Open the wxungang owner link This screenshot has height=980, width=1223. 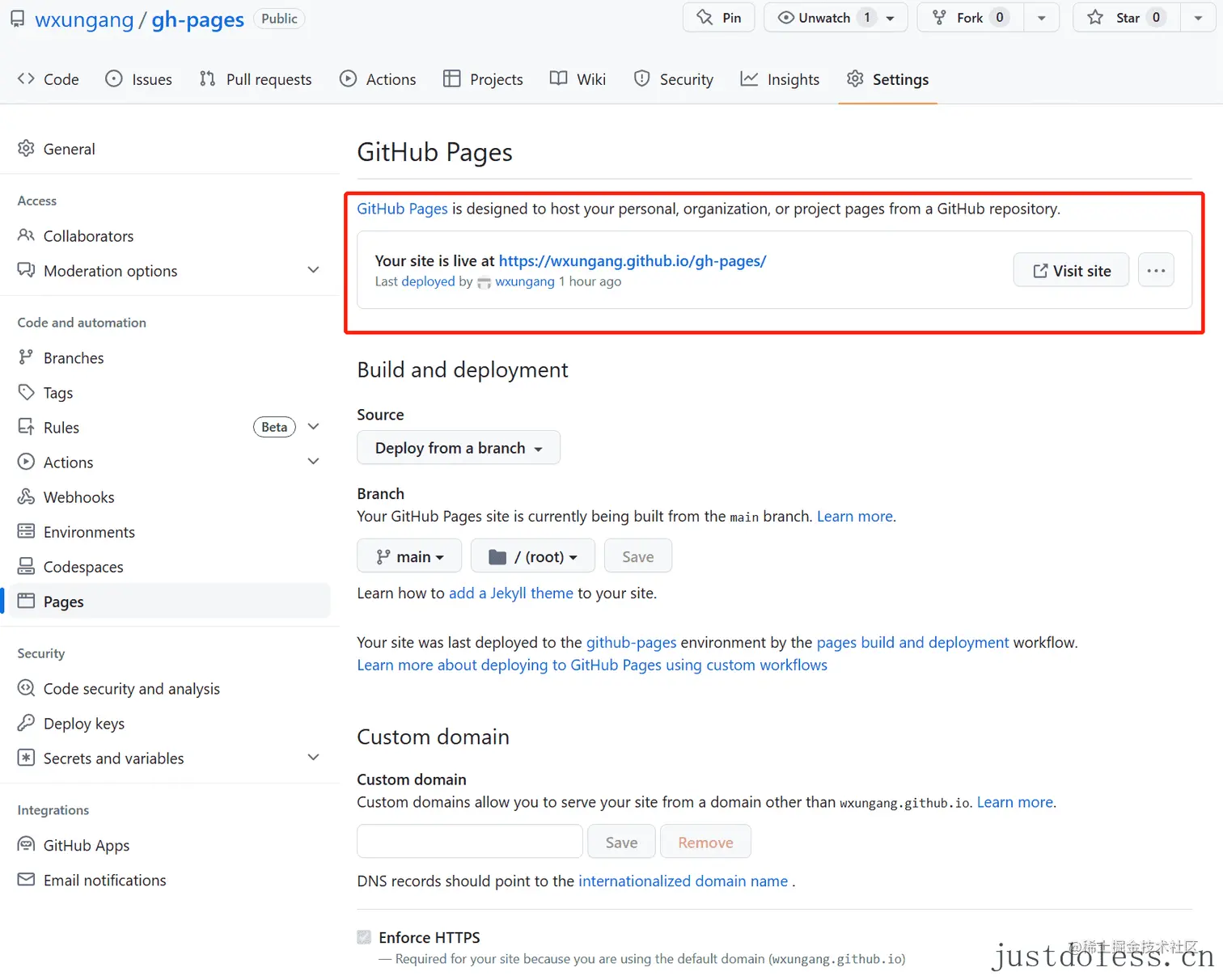[84, 19]
